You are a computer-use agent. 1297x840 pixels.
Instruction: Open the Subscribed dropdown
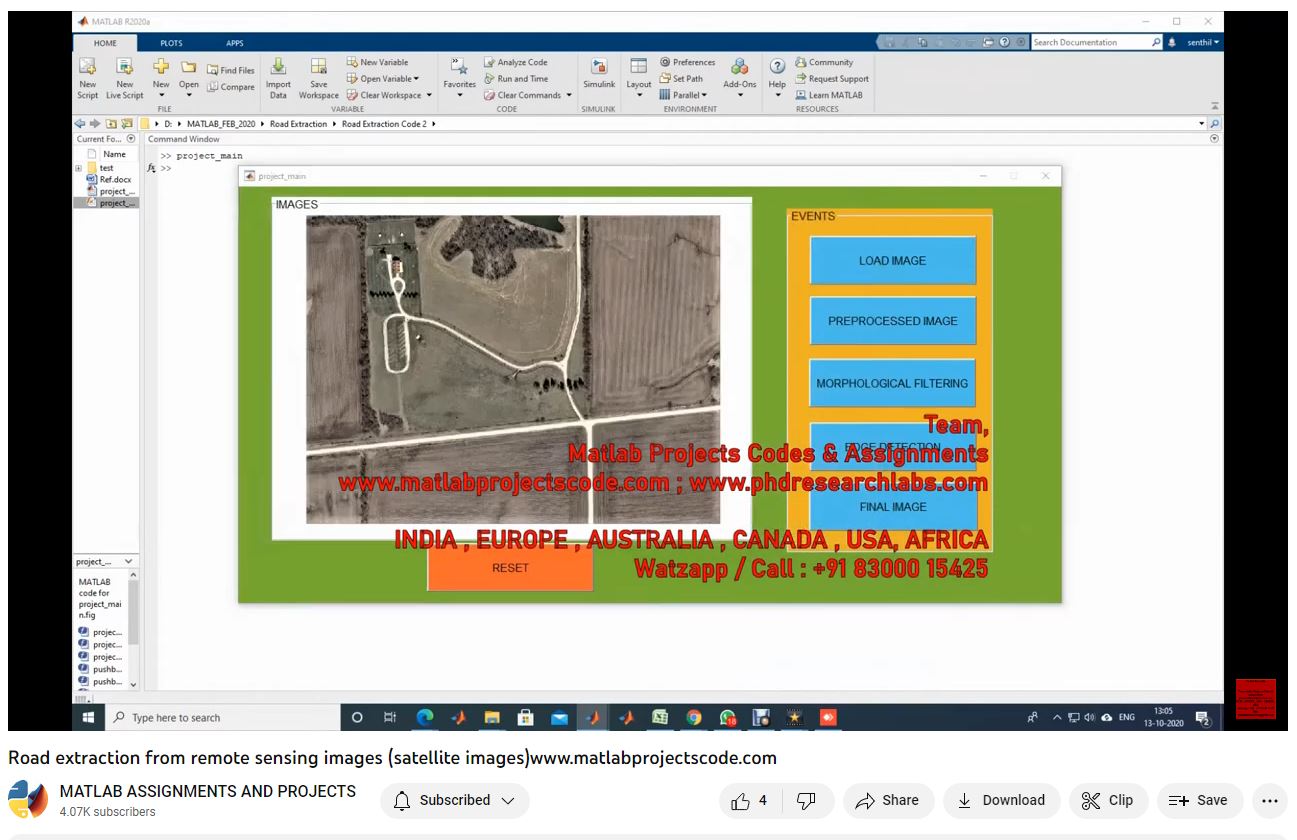tap(455, 800)
